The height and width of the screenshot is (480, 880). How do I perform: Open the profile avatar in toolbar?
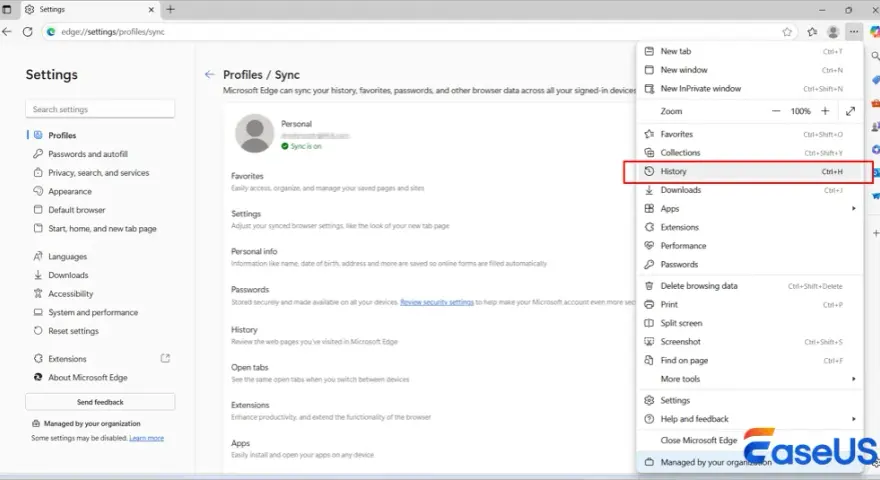833,32
